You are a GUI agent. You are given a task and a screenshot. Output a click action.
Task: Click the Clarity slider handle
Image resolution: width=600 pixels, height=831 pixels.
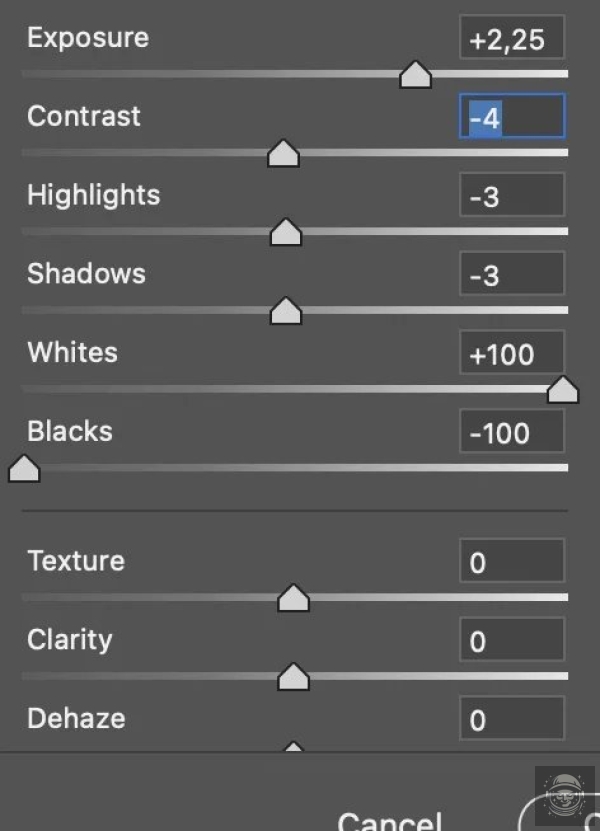coord(293,677)
